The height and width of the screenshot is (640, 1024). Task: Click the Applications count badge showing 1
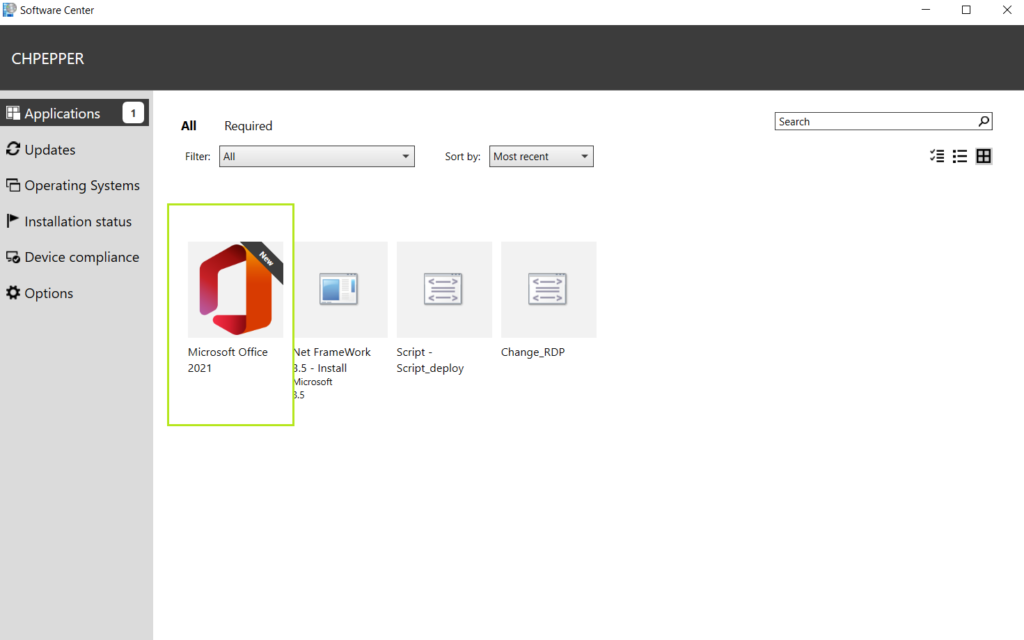tap(133, 113)
